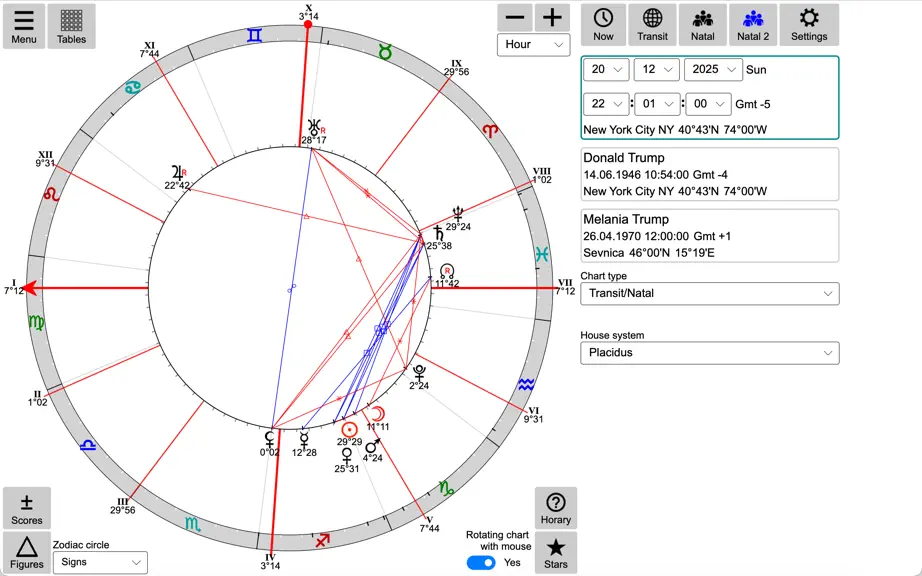Select the Melania Trump natal data card

coord(710,236)
